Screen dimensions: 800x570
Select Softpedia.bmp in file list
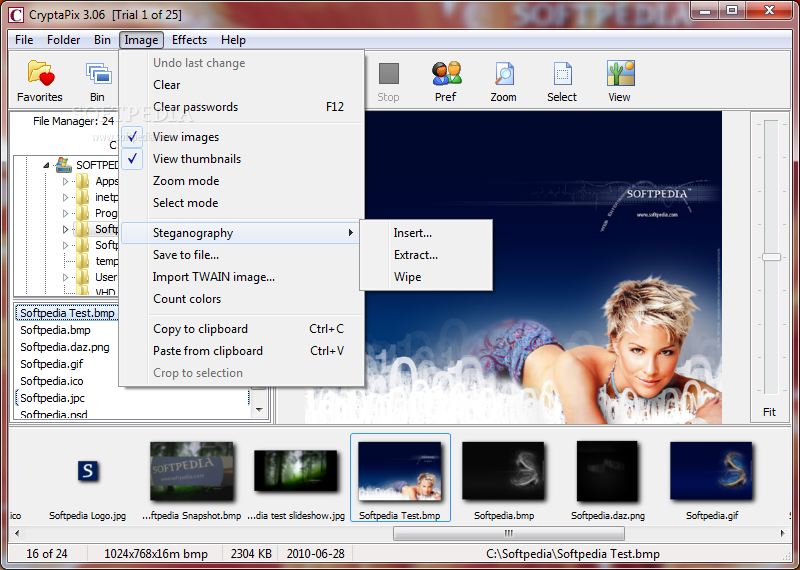pos(55,330)
